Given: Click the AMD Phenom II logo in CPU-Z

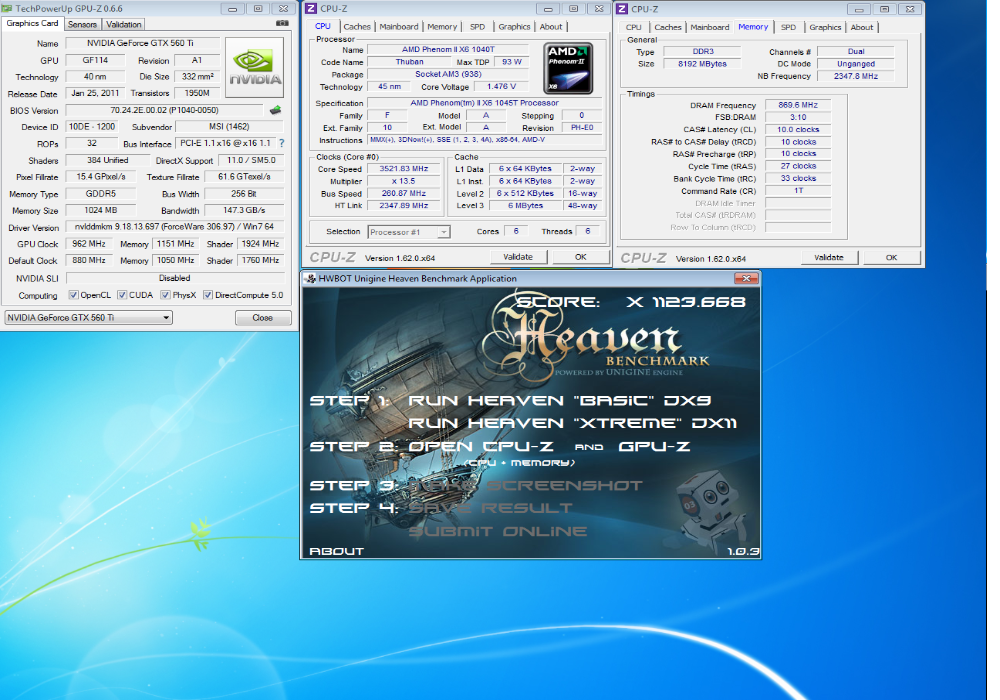Looking at the screenshot, I should tap(568, 68).
